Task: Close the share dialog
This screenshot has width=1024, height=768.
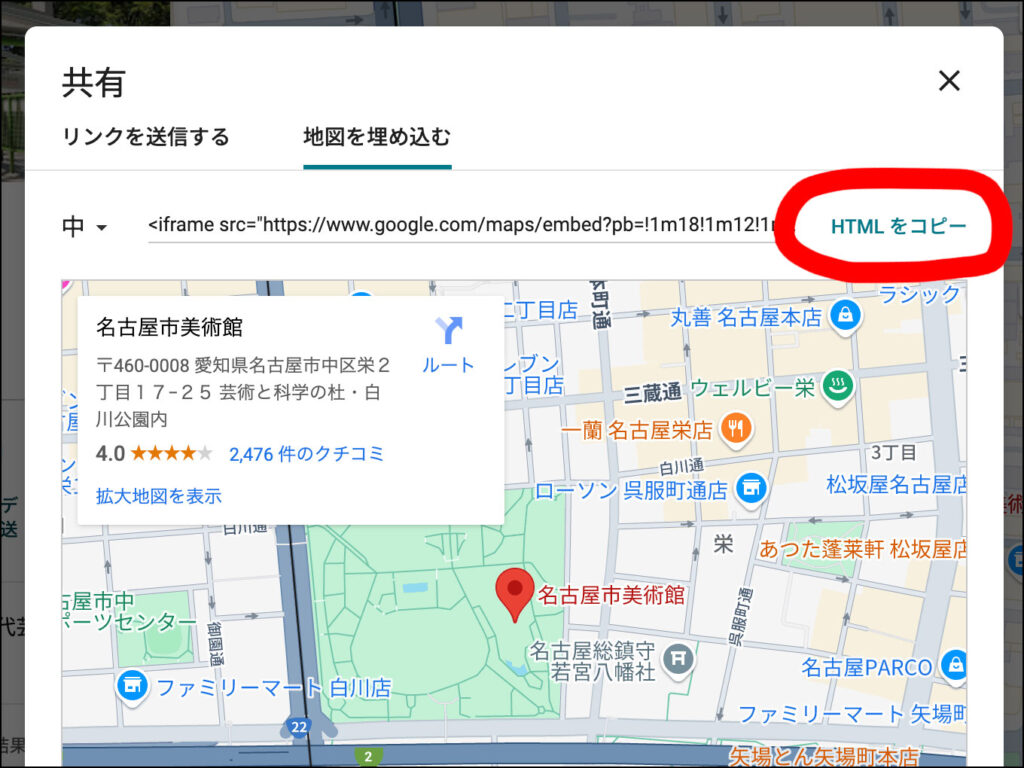Action: pos(949,81)
